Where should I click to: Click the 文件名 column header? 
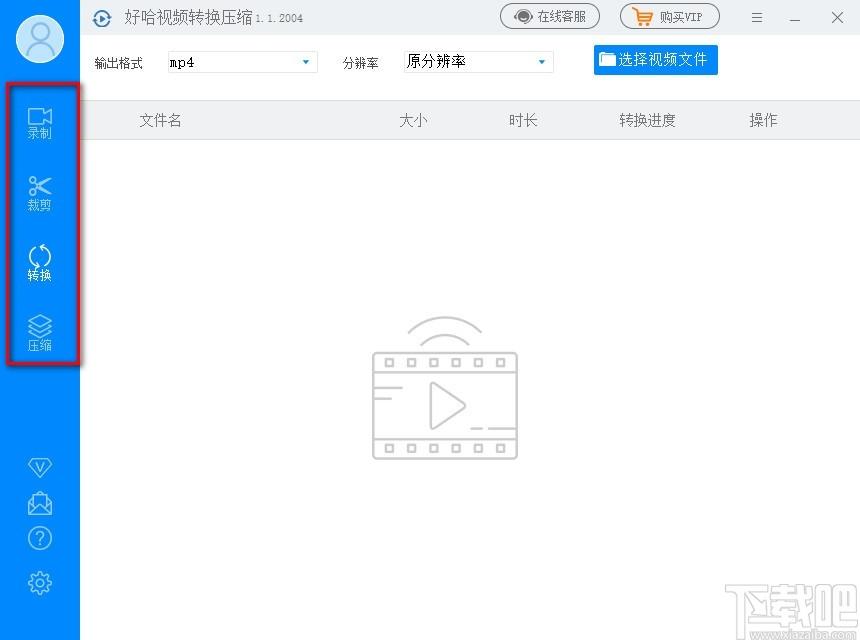pos(160,120)
